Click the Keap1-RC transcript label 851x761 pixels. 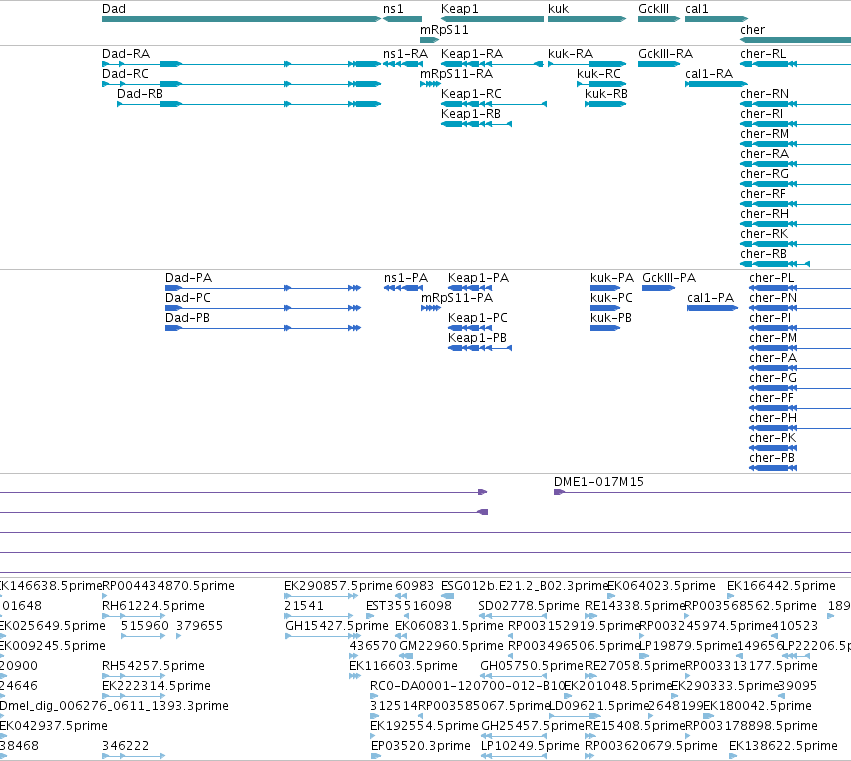click(x=471, y=94)
